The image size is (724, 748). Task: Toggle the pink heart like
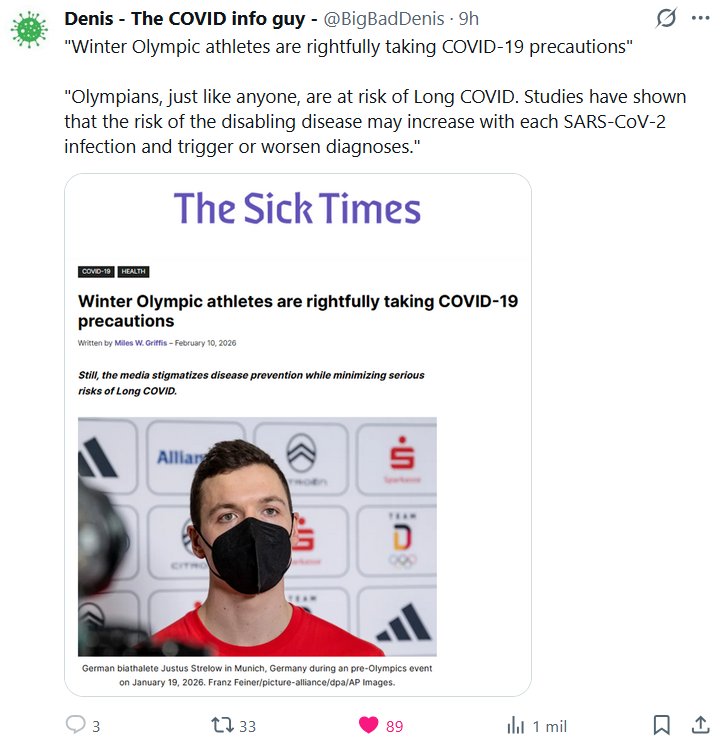click(368, 725)
